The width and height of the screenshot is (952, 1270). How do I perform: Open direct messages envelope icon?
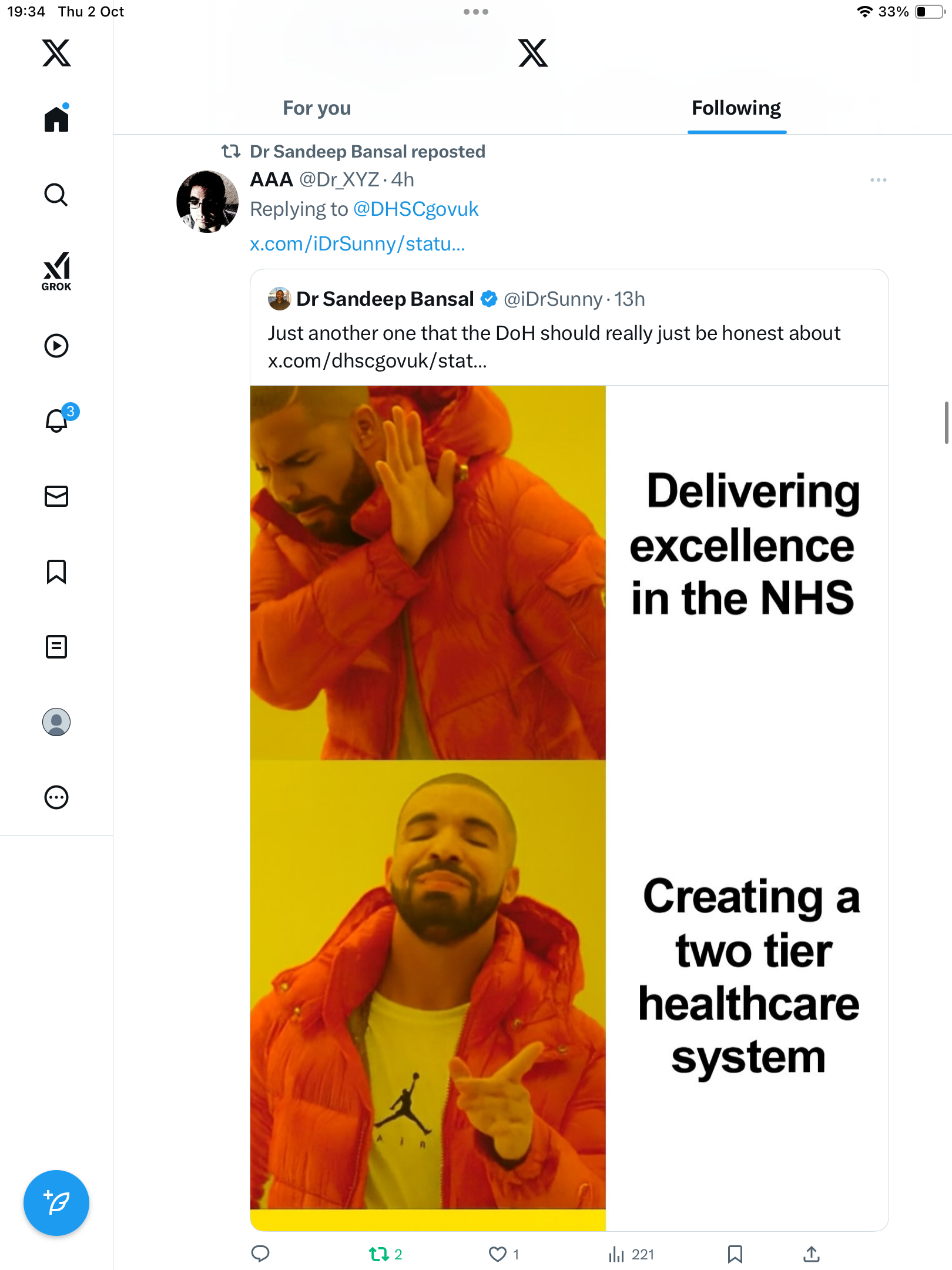[56, 496]
